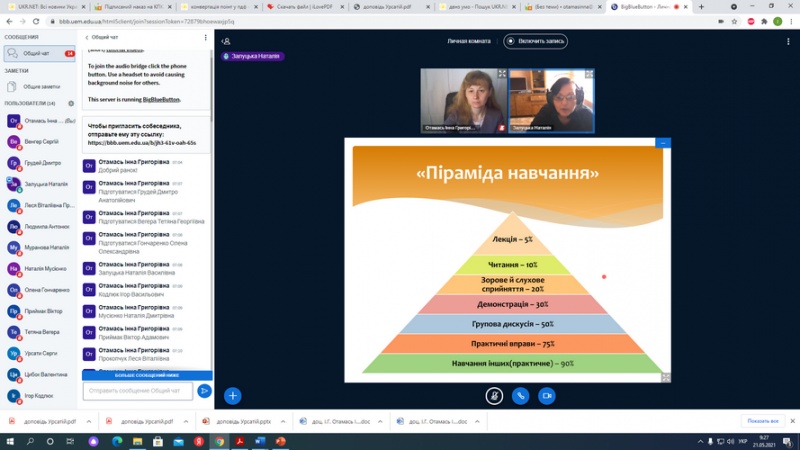Open taskbar search
This screenshot has height=450, width=800.
(x=30, y=441)
